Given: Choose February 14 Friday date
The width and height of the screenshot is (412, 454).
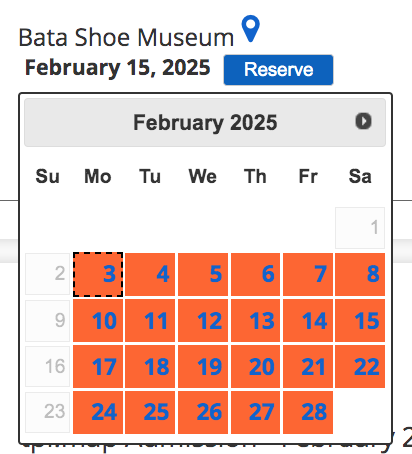Looking at the screenshot, I should tap(308, 320).
